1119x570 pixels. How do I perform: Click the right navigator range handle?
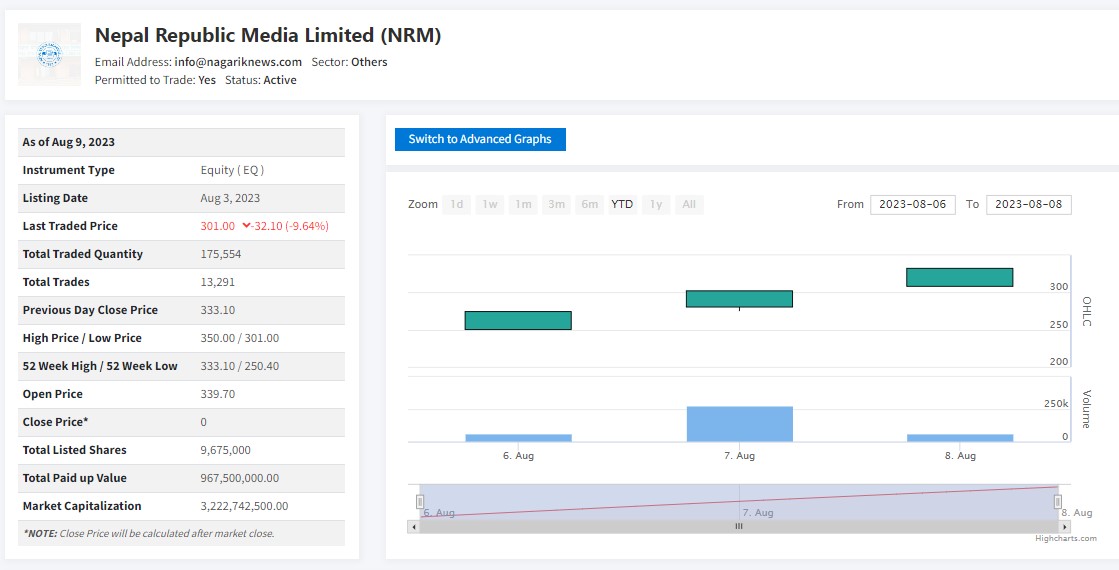(x=1058, y=501)
